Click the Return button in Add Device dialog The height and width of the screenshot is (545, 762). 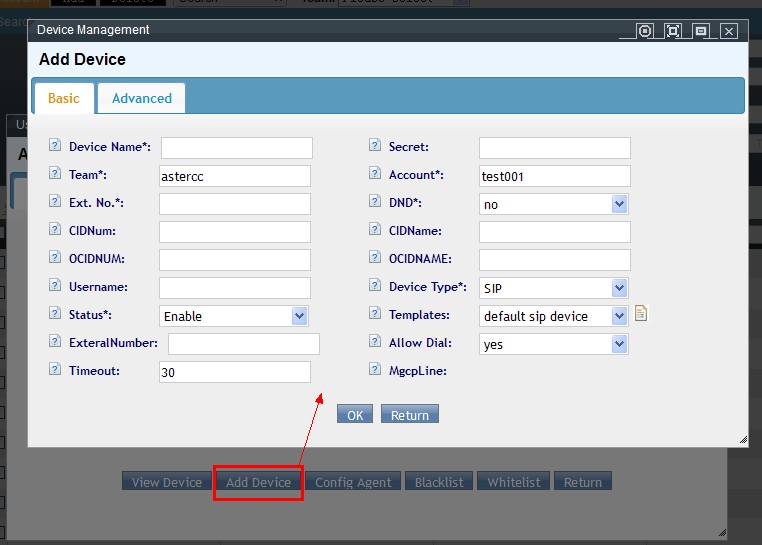tap(409, 415)
